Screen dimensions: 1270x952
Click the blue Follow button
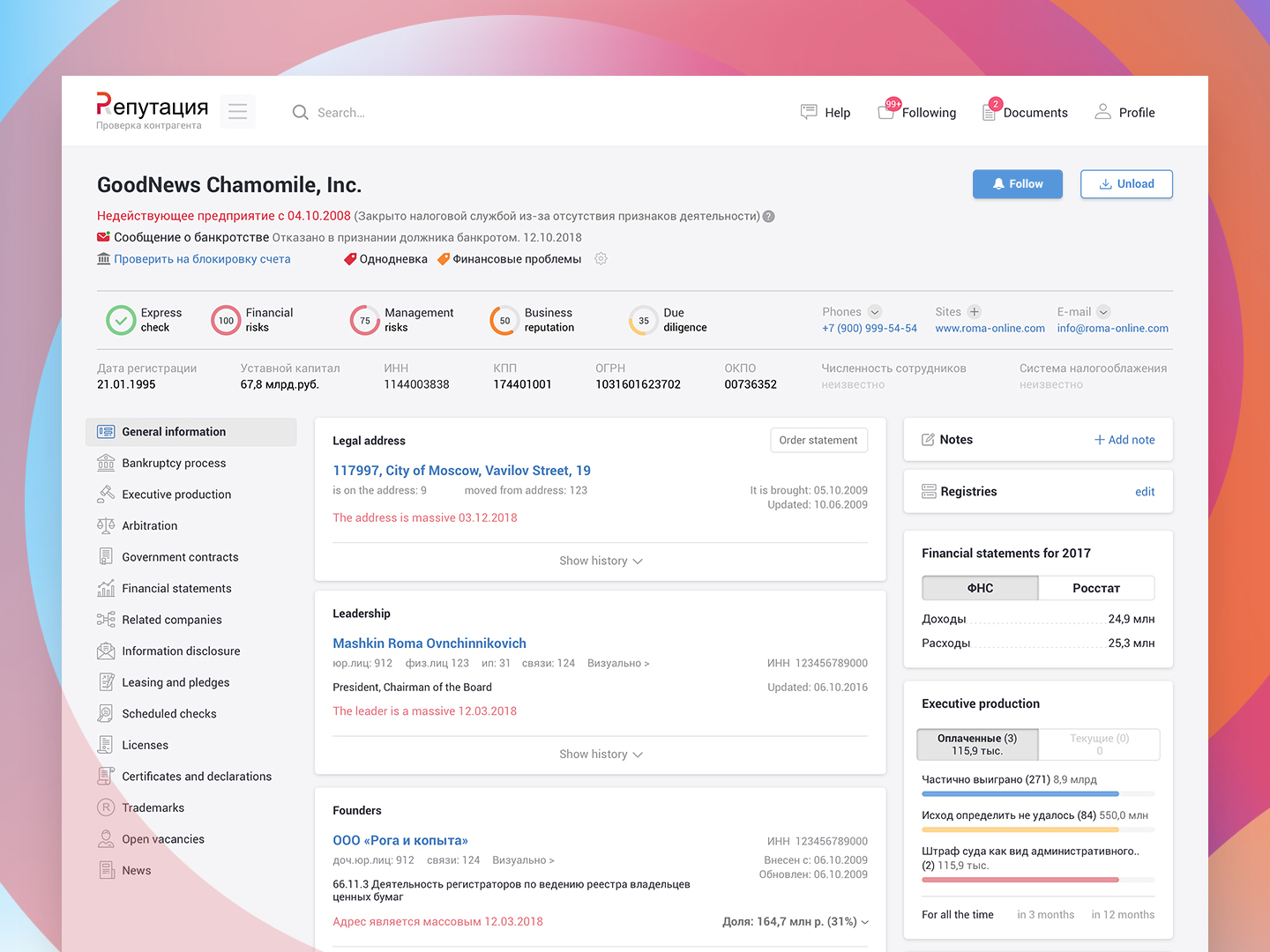point(1018,184)
